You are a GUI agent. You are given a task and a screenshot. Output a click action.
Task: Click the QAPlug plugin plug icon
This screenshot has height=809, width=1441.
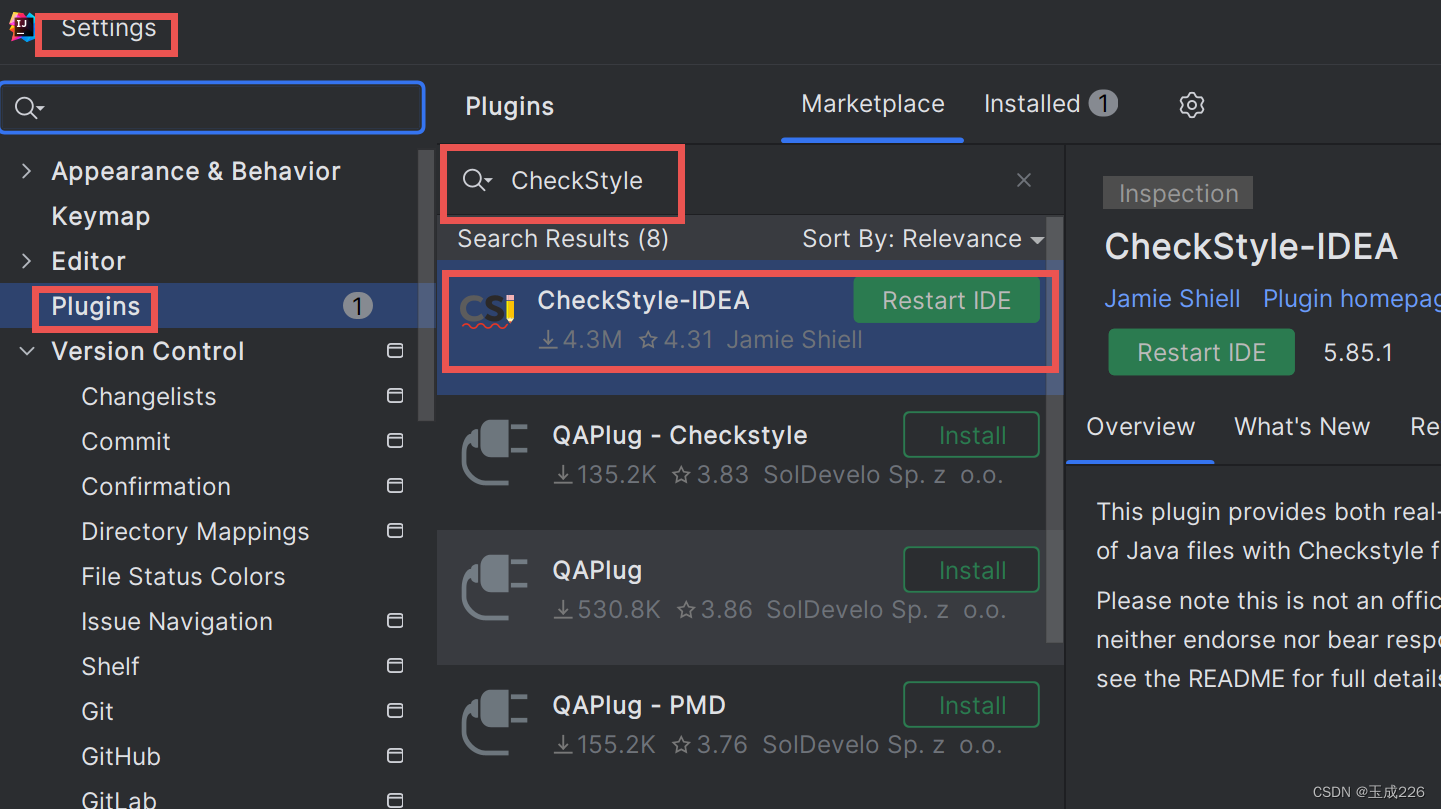point(494,589)
